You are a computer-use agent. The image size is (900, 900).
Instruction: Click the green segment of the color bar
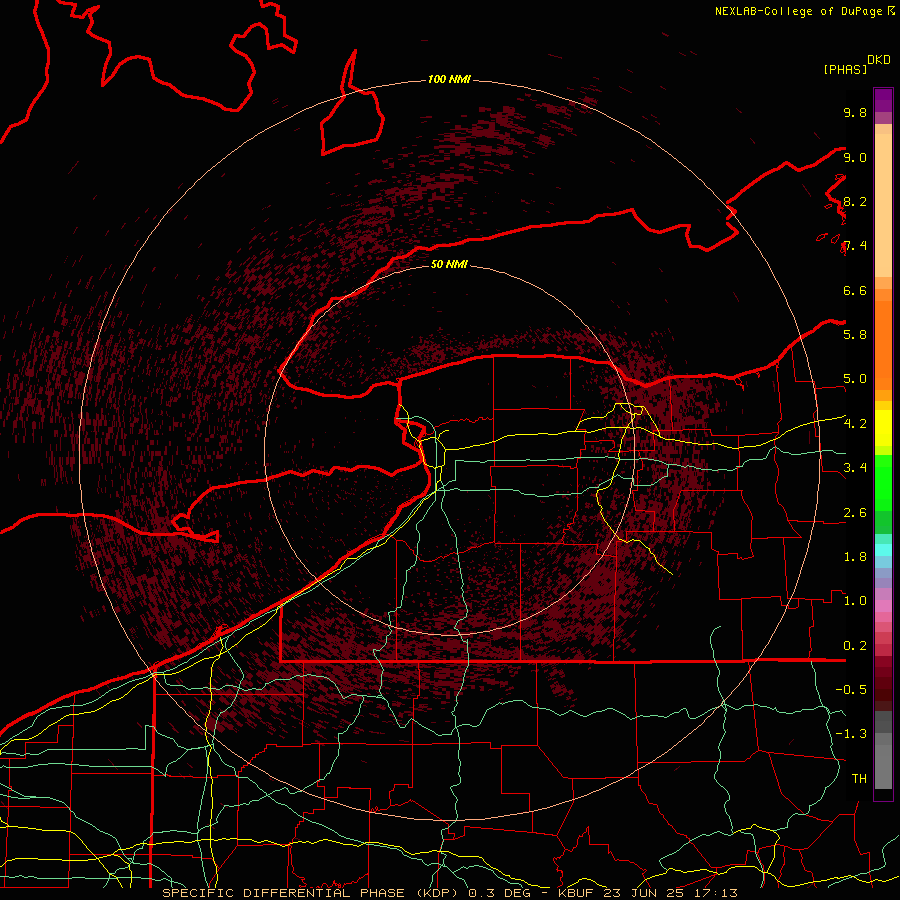tap(883, 482)
